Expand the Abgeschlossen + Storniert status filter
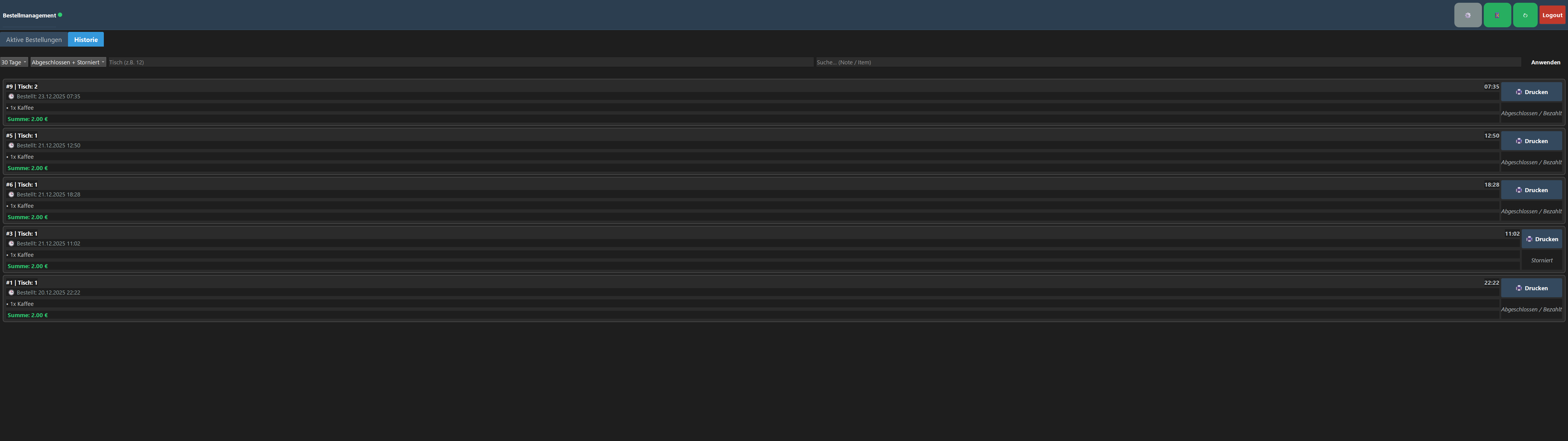 click(x=68, y=62)
